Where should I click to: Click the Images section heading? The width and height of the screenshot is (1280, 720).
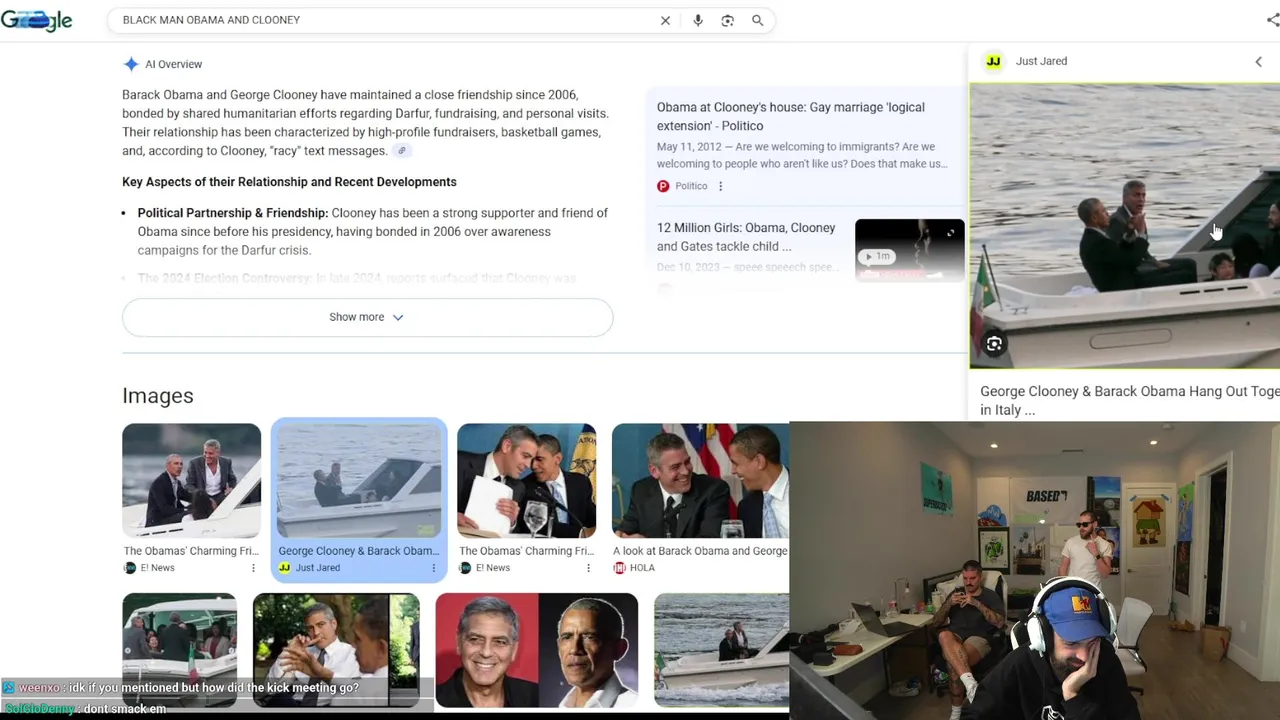(158, 396)
